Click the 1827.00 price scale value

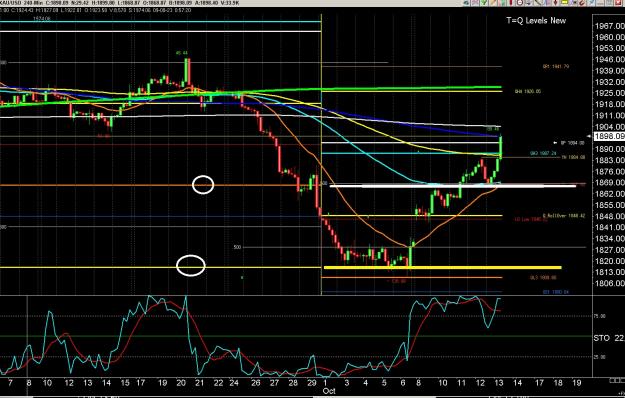point(609,250)
